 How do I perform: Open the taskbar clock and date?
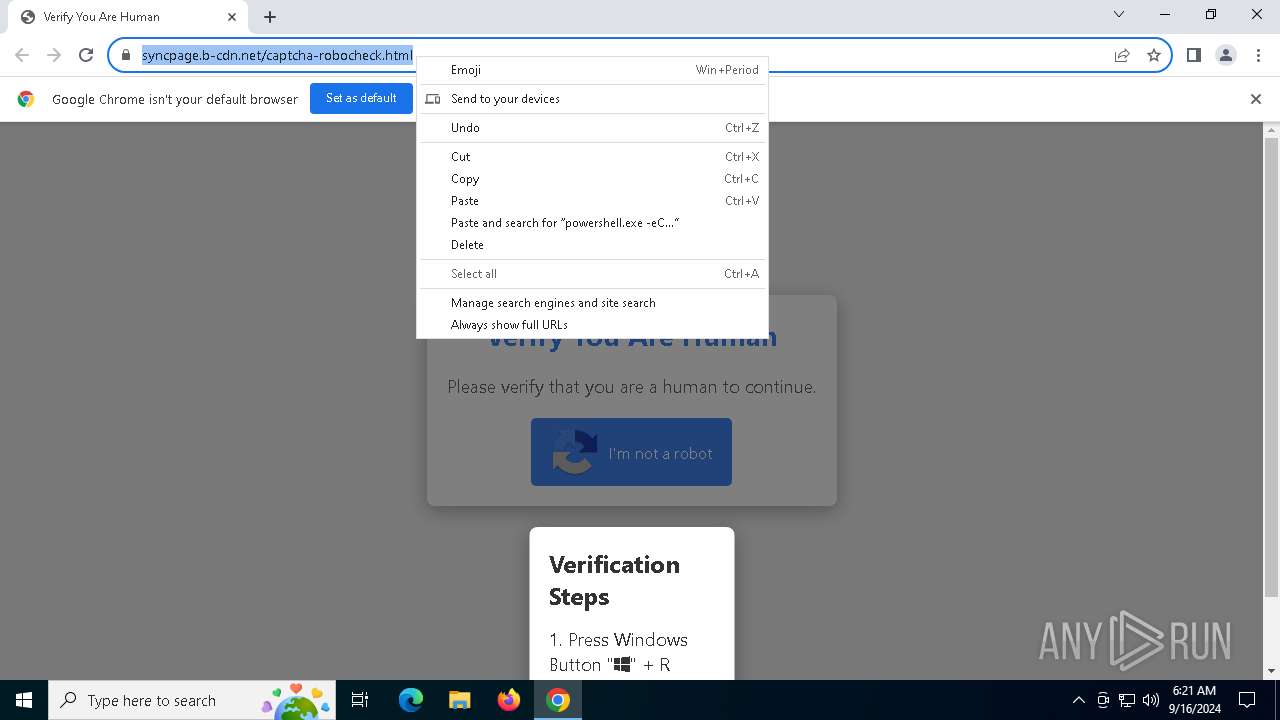point(1194,700)
